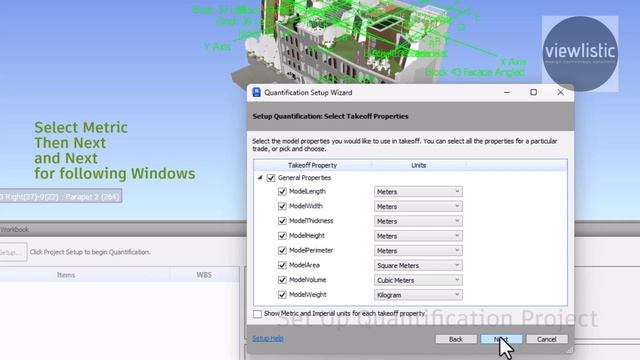Toggle the ModelWeight checkbox

click(282, 295)
